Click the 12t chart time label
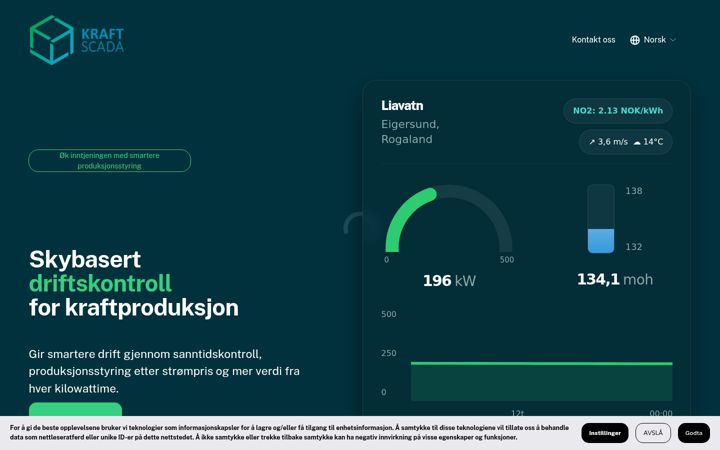 518,413
